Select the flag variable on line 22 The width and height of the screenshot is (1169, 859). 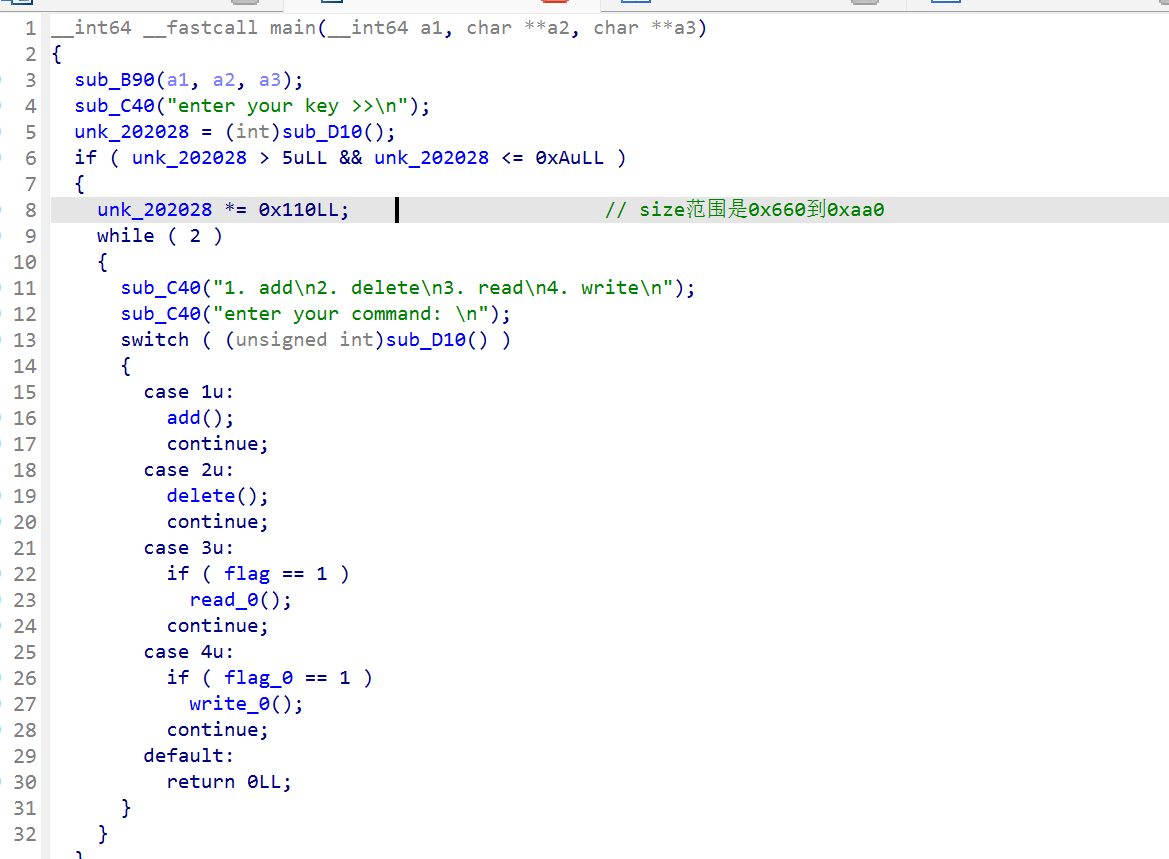pyautogui.click(x=246, y=573)
